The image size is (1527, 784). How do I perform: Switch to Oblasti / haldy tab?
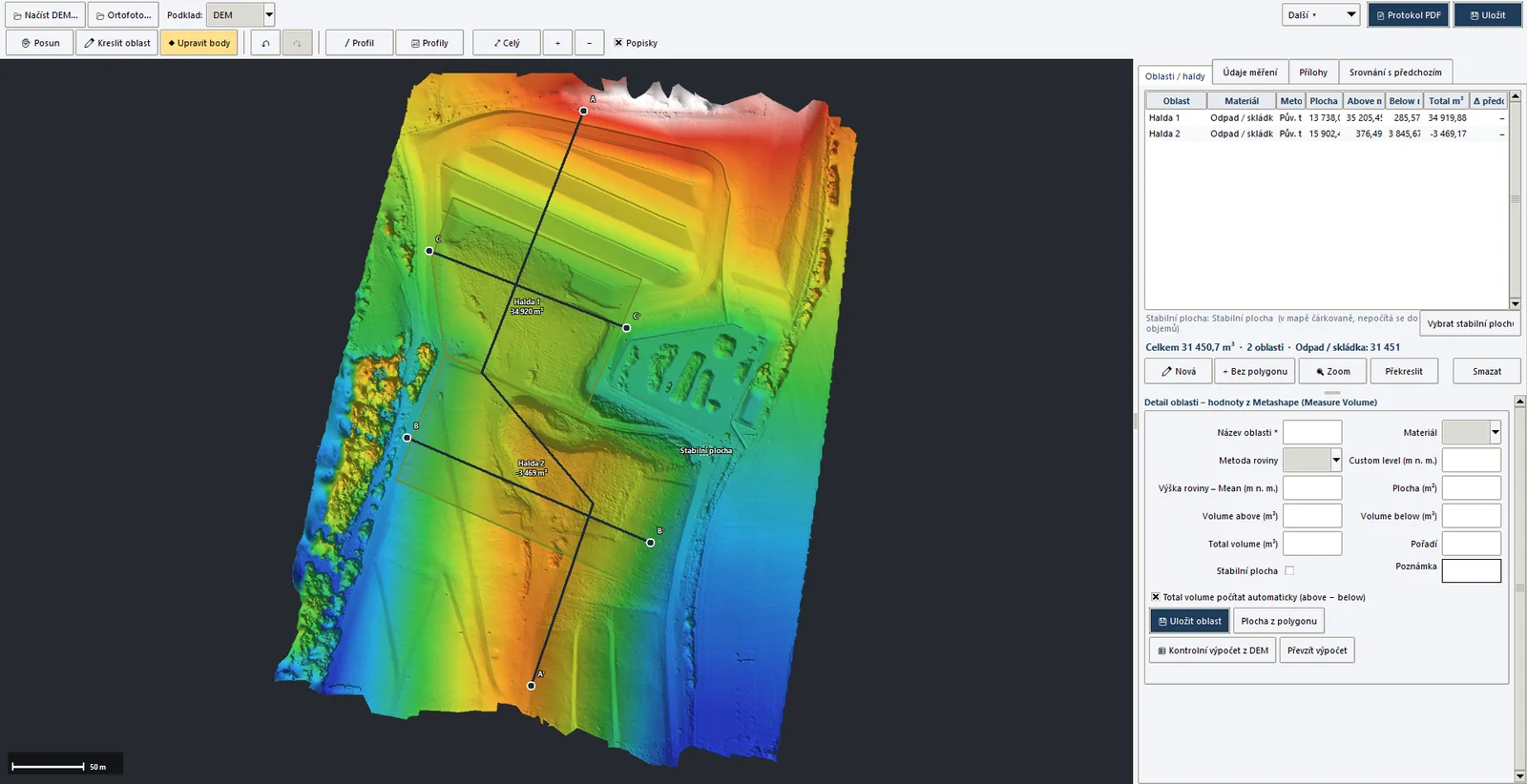[1175, 76]
